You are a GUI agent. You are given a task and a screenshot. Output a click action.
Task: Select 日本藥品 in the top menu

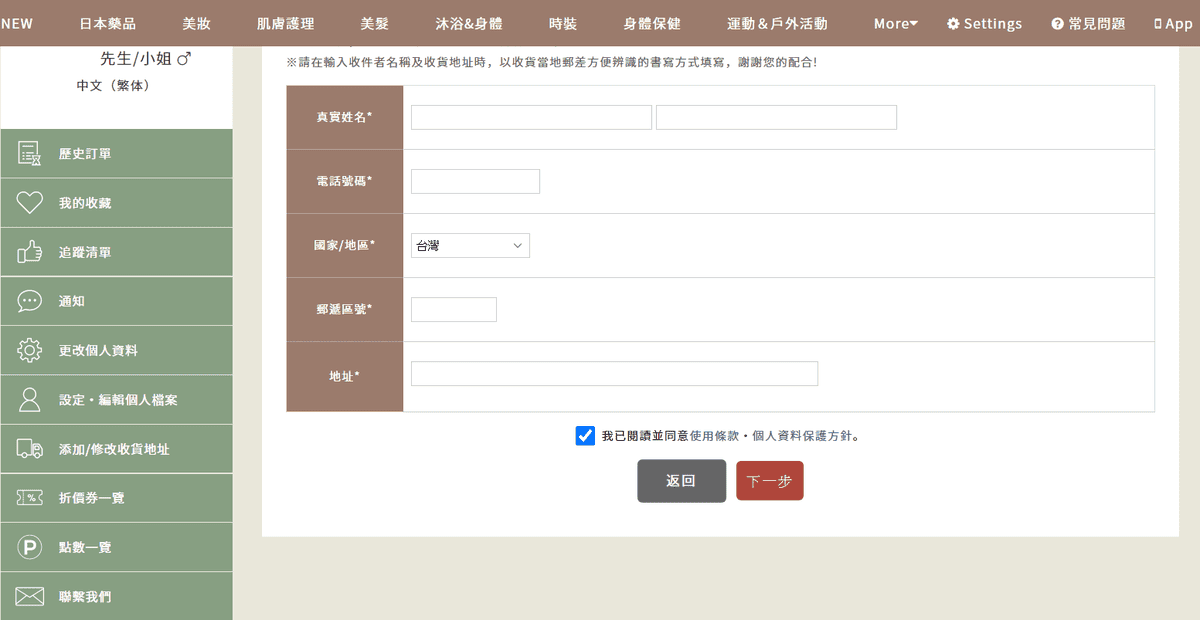pos(107,24)
